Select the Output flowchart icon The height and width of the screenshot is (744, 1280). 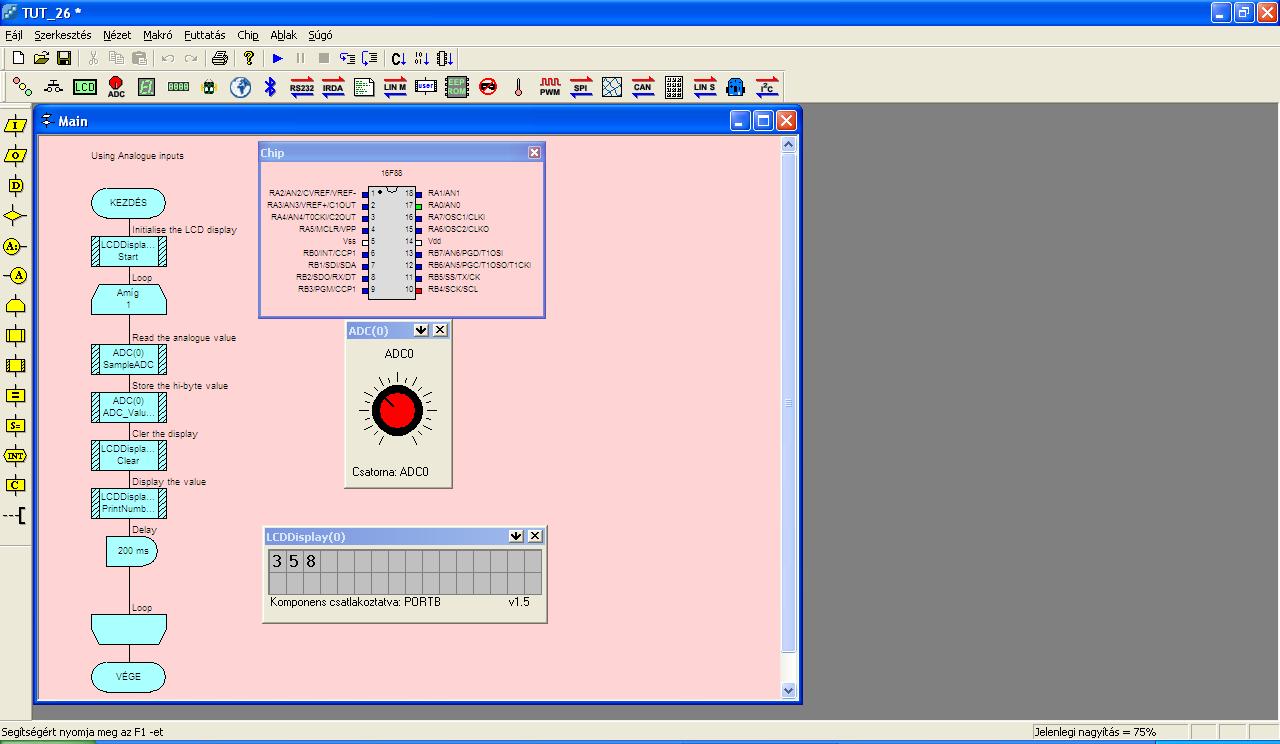tap(15, 156)
